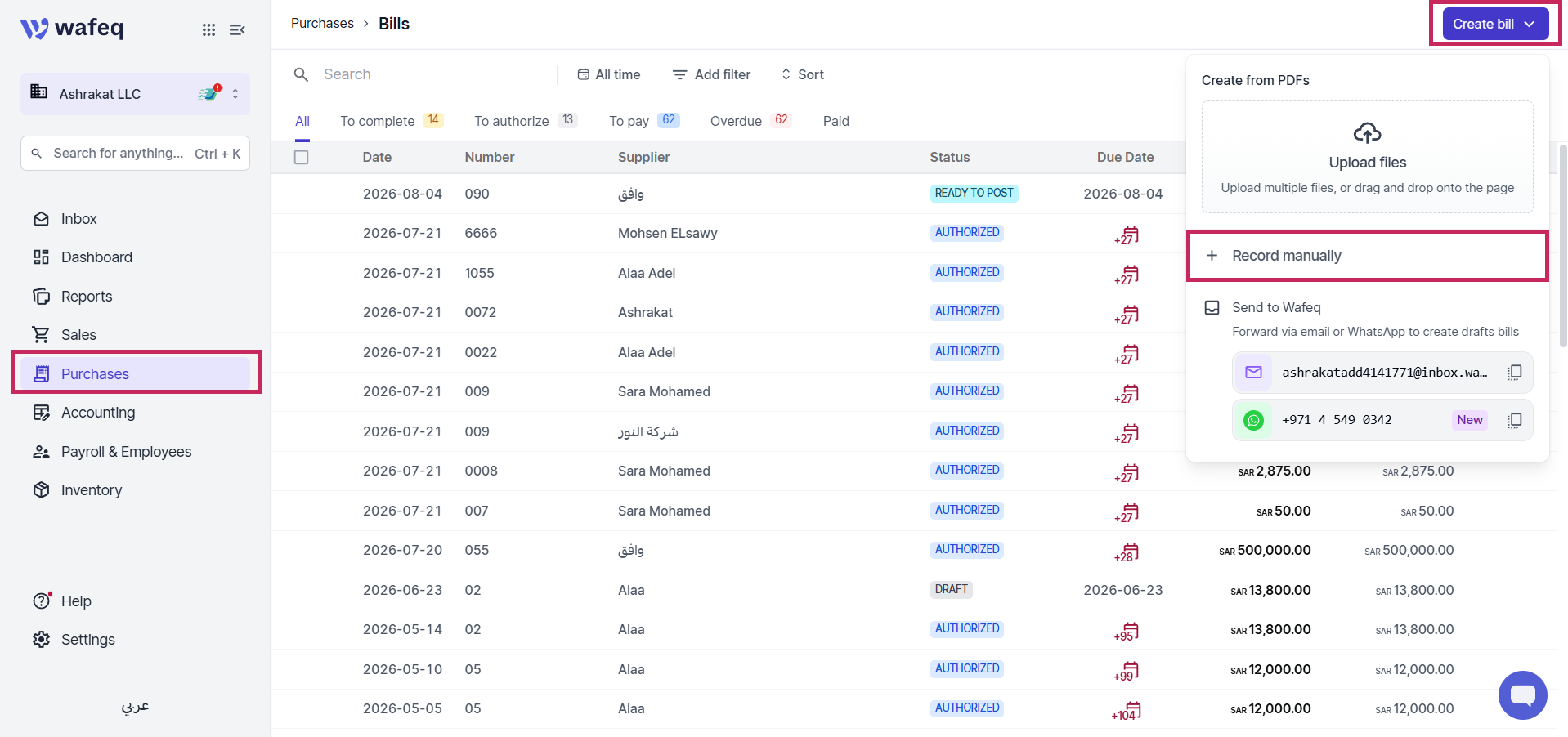Click overdue +28 icon for bill 055
The image size is (1568, 737).
tap(1127, 552)
